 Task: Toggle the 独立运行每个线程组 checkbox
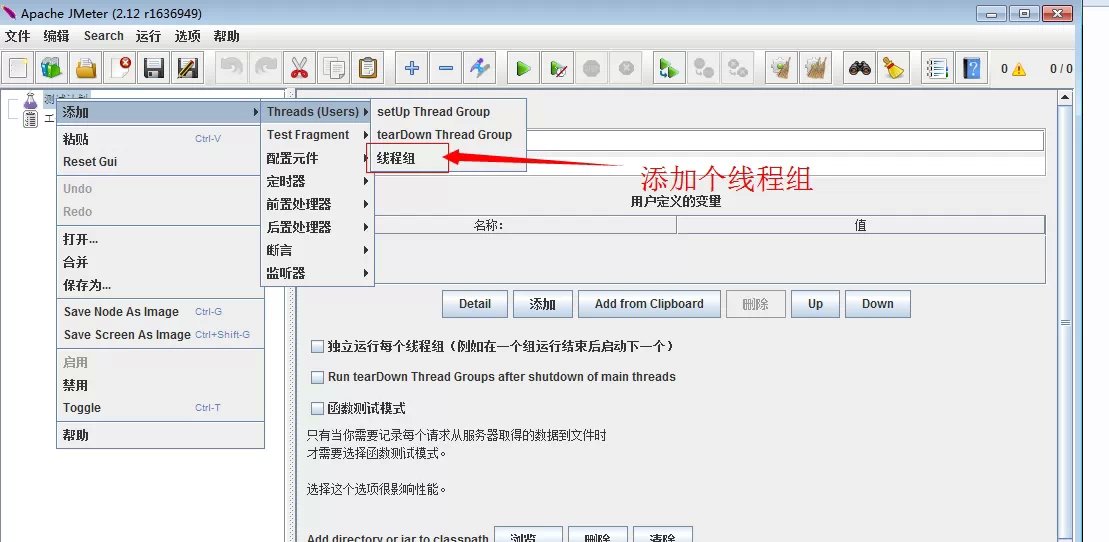pyautogui.click(x=318, y=347)
